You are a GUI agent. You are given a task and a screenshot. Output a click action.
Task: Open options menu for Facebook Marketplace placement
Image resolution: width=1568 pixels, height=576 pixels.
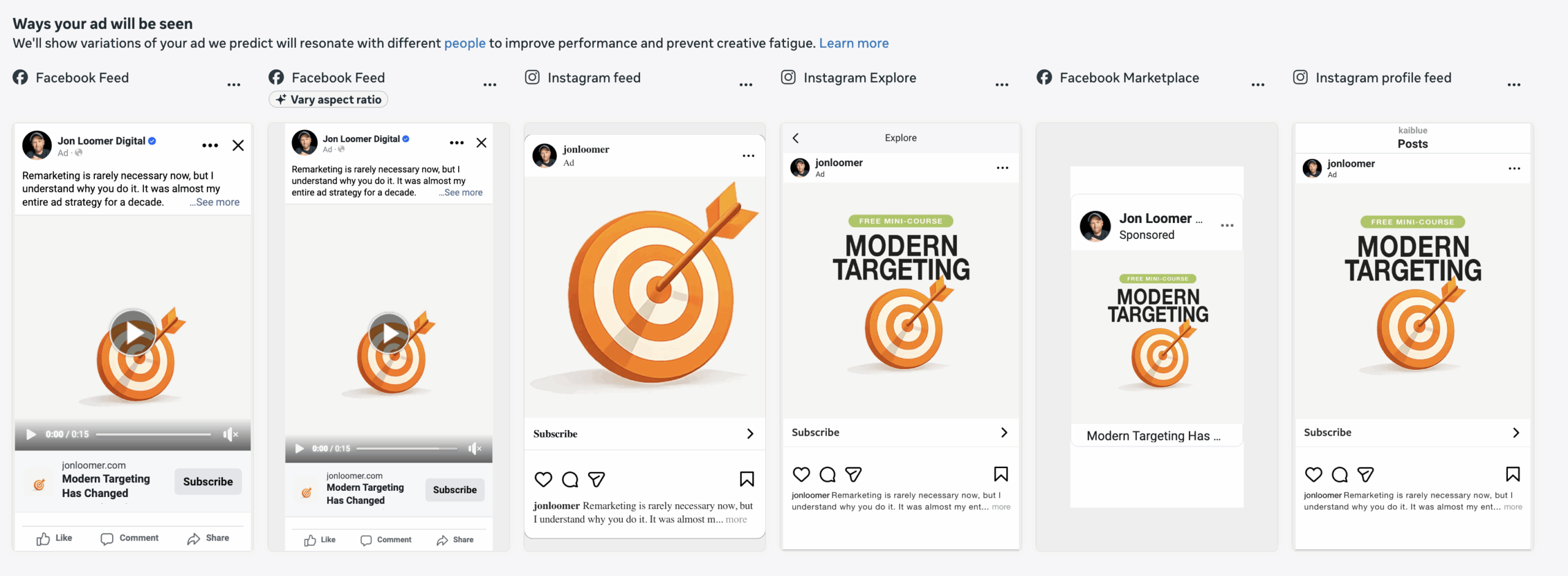[1258, 85]
